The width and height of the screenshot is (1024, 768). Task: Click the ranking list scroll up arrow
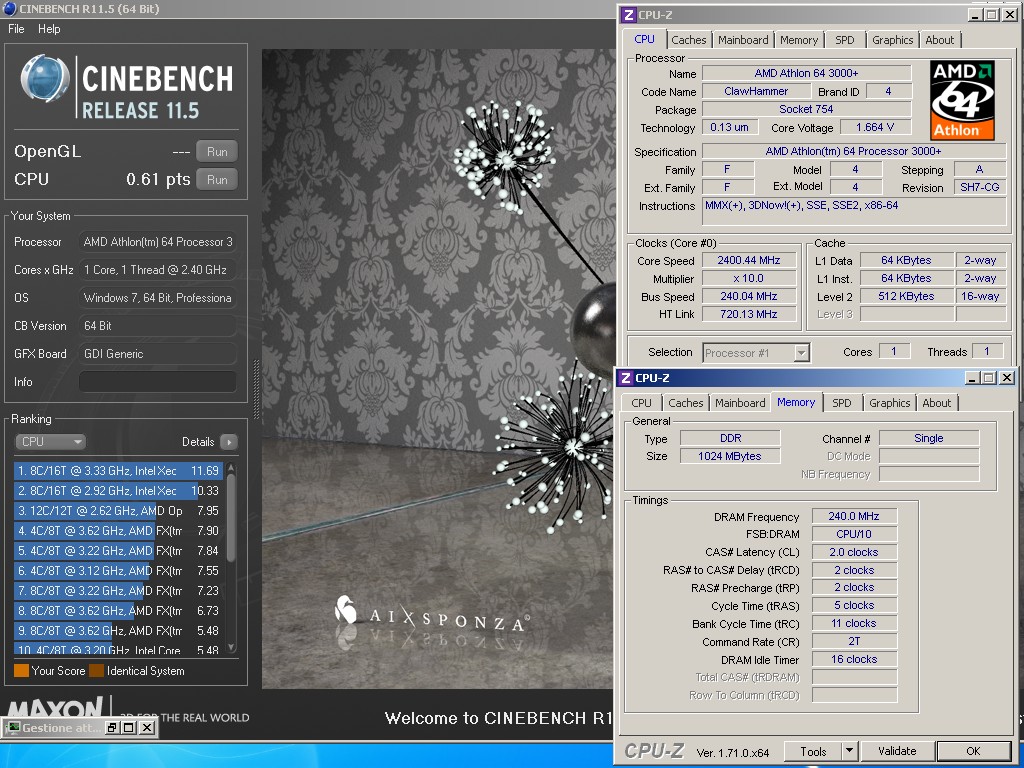231,469
